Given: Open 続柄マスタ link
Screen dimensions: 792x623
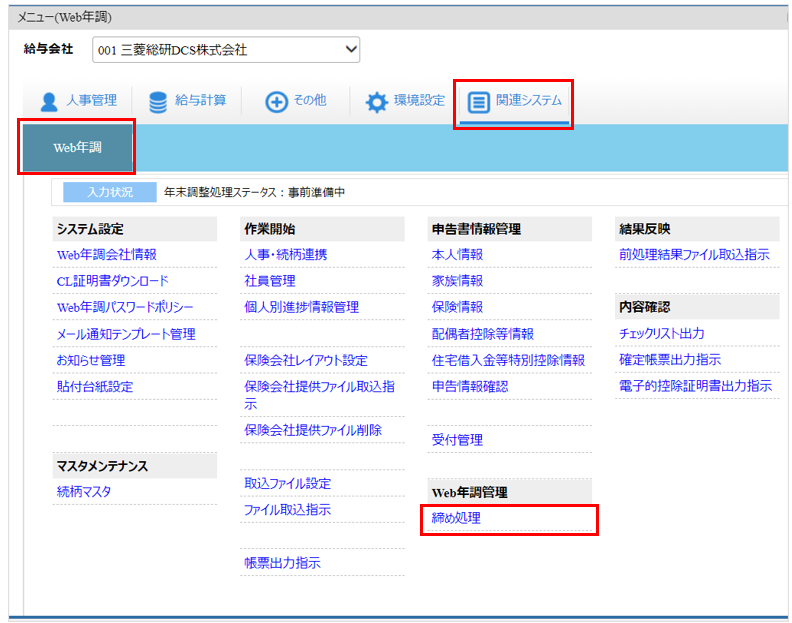Looking at the screenshot, I should click(84, 491).
